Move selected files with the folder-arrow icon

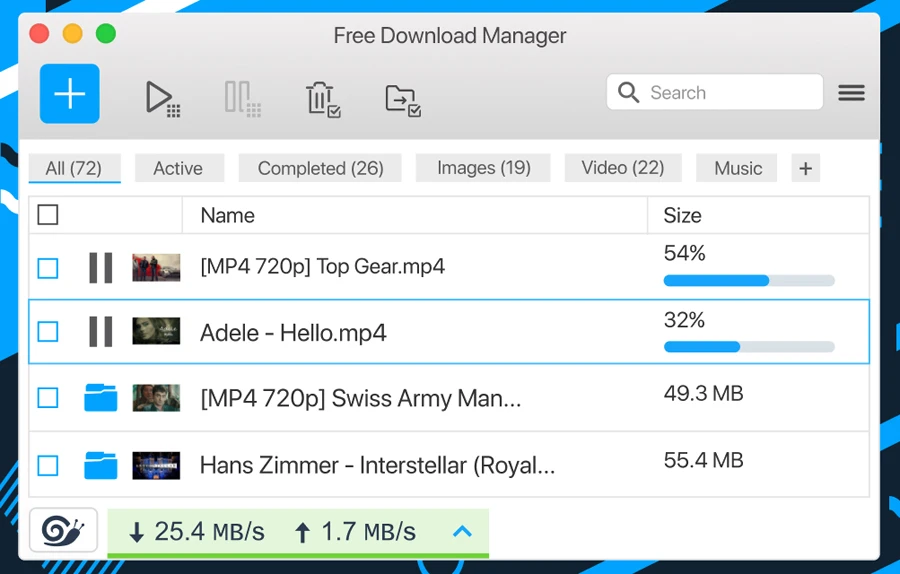pos(403,100)
